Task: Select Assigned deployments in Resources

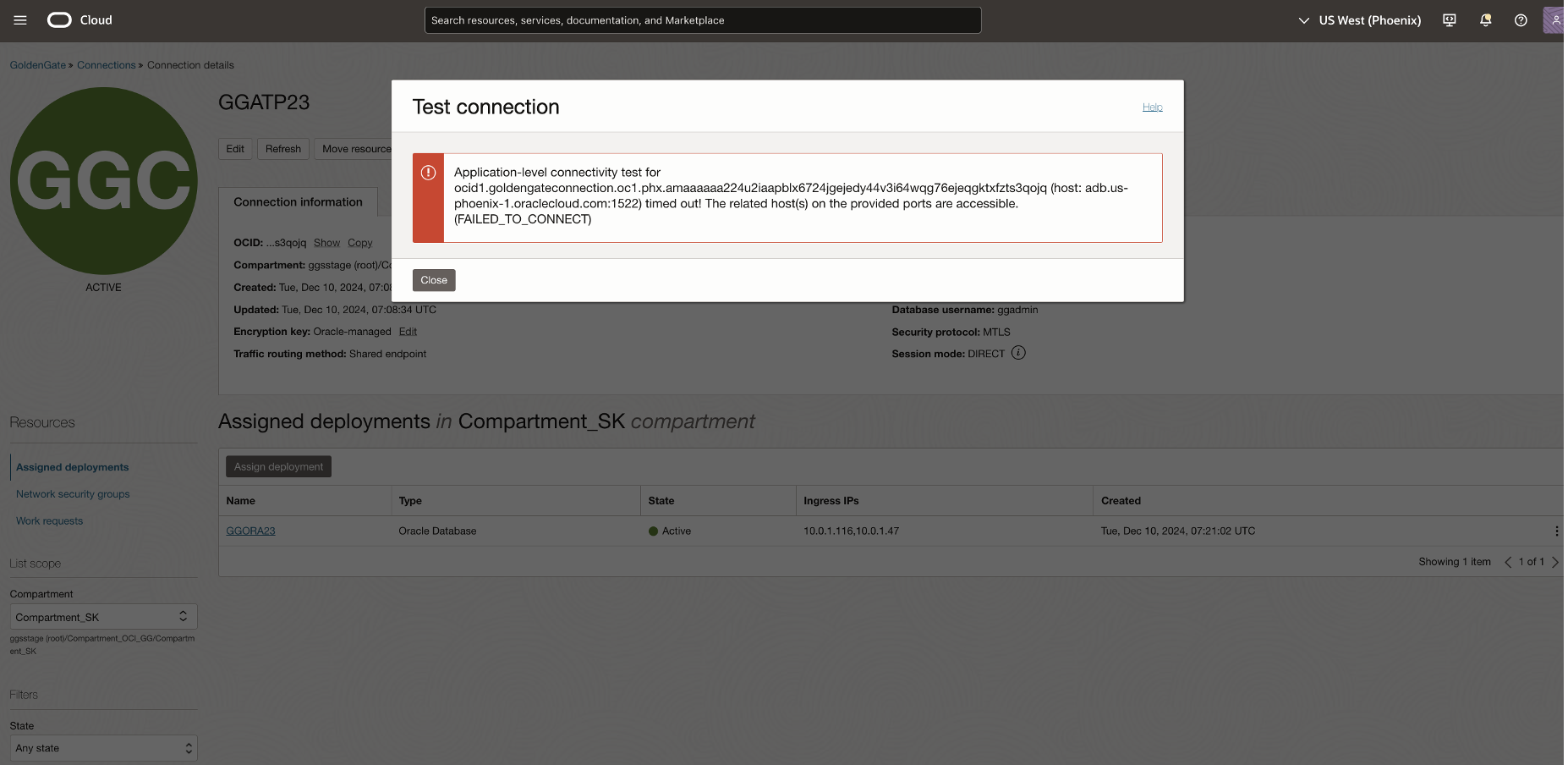Action: (73, 467)
